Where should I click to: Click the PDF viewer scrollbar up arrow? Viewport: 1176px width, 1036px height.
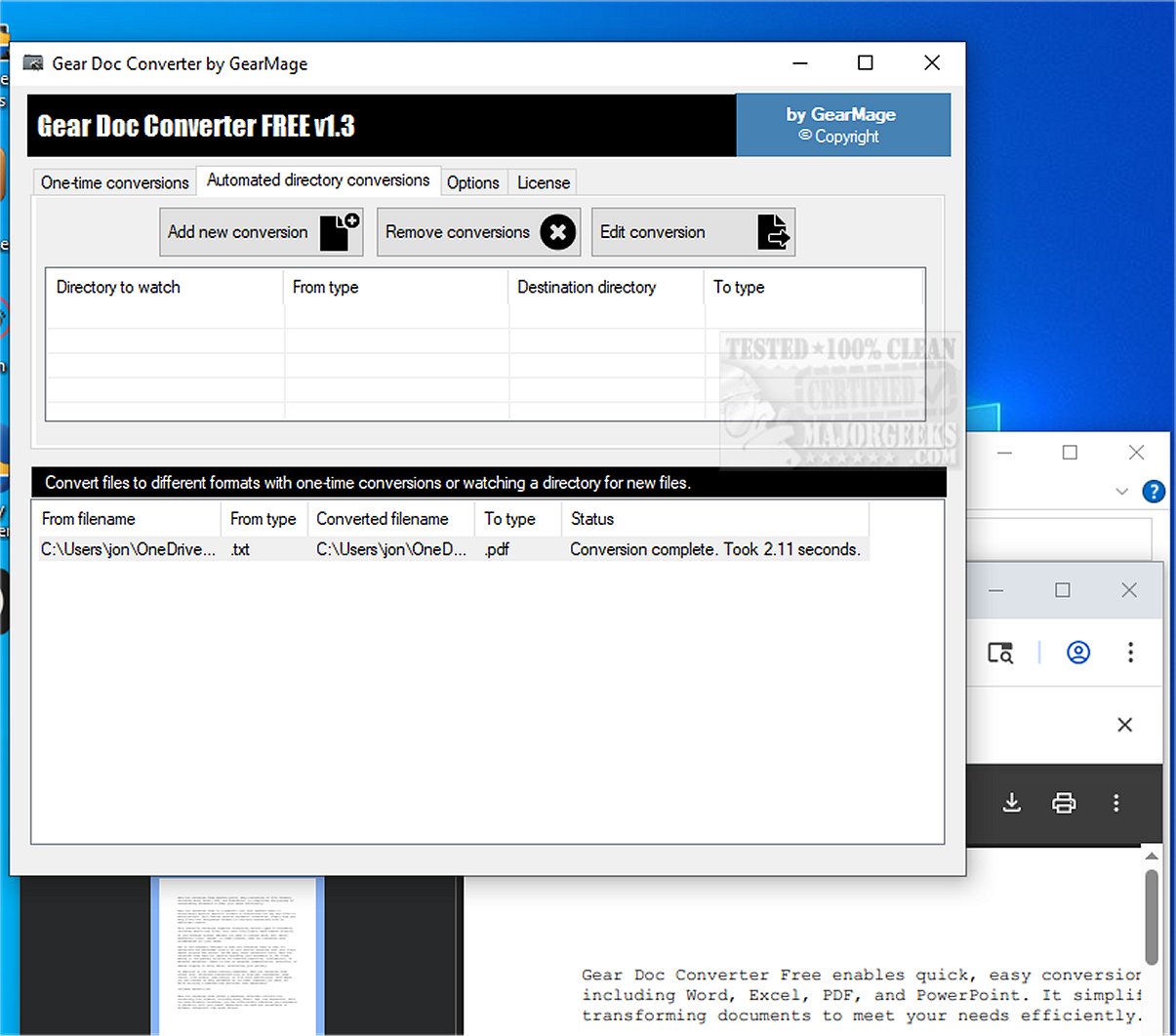(1152, 857)
